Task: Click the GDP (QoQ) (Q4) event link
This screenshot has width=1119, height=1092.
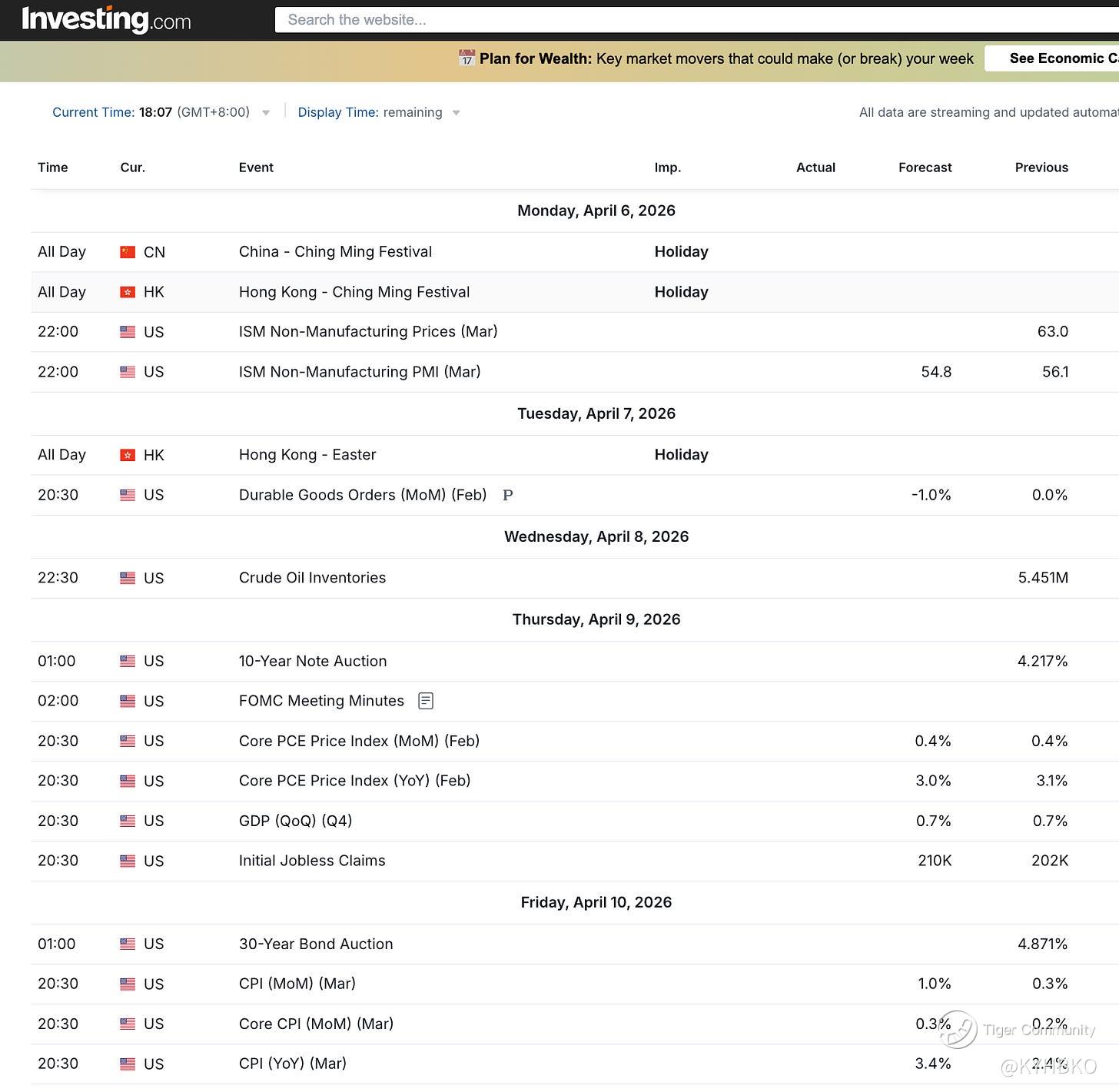Action: 295,821
